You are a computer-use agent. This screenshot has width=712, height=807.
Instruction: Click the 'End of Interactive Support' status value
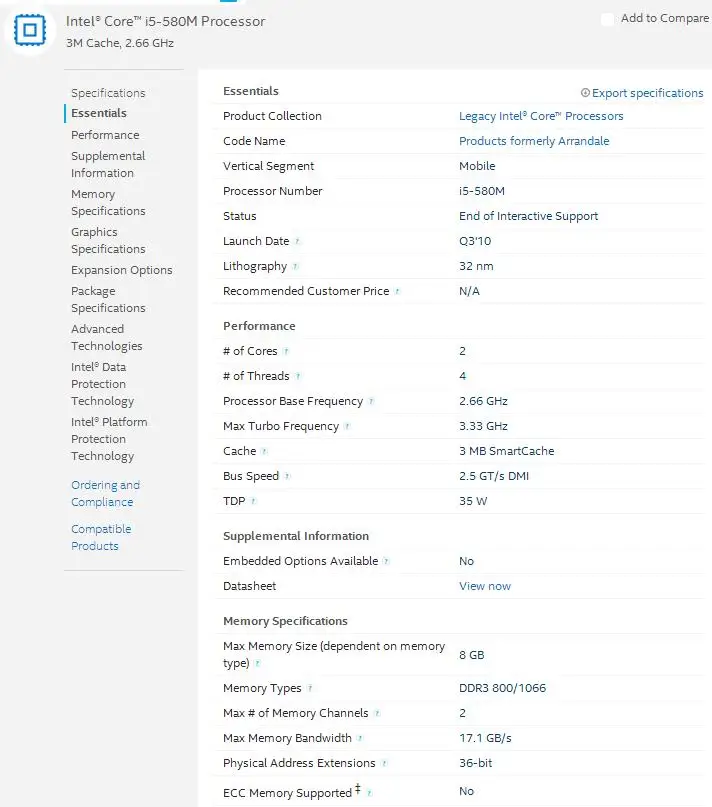click(529, 216)
